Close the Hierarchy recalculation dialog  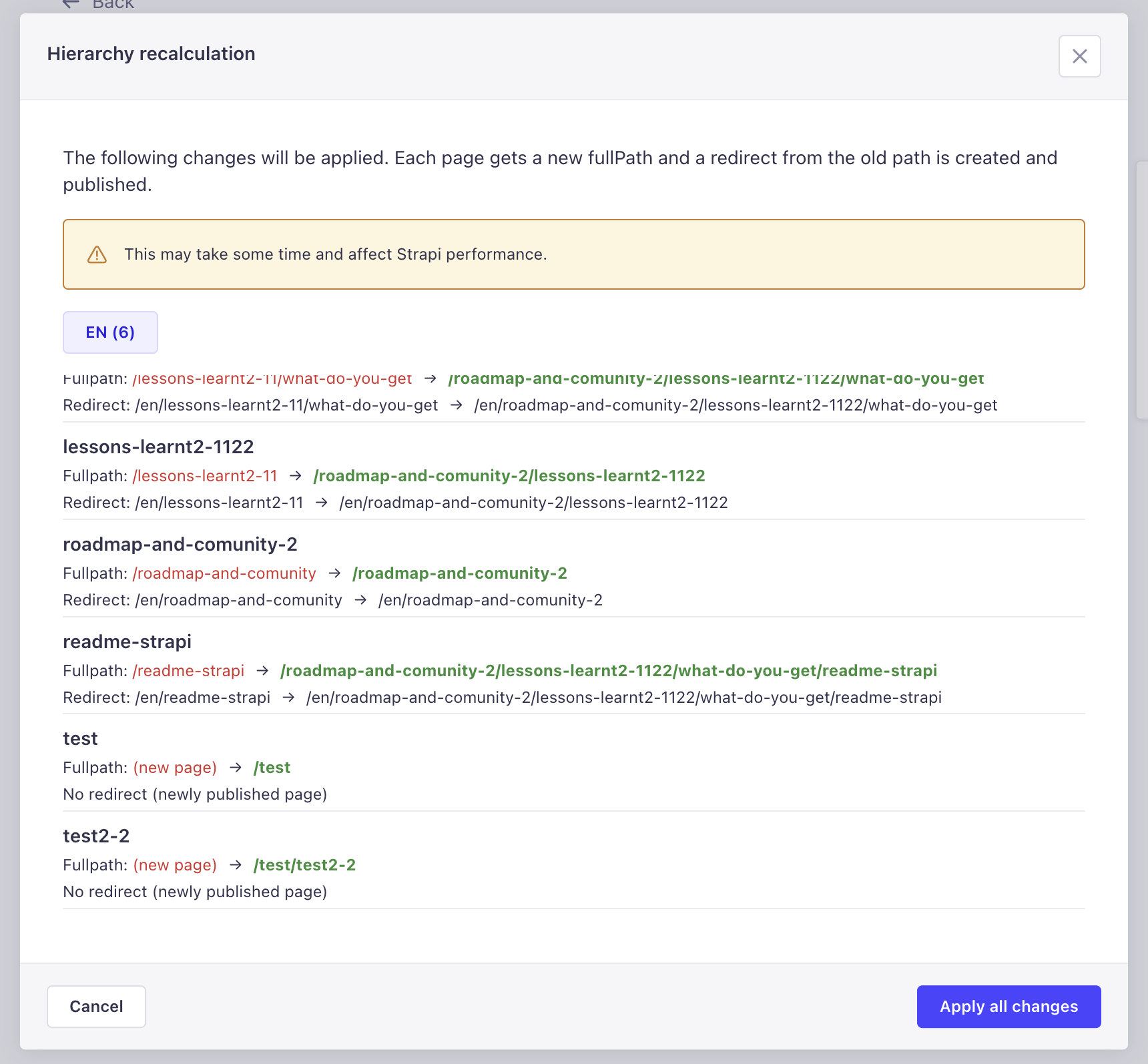(x=1079, y=56)
